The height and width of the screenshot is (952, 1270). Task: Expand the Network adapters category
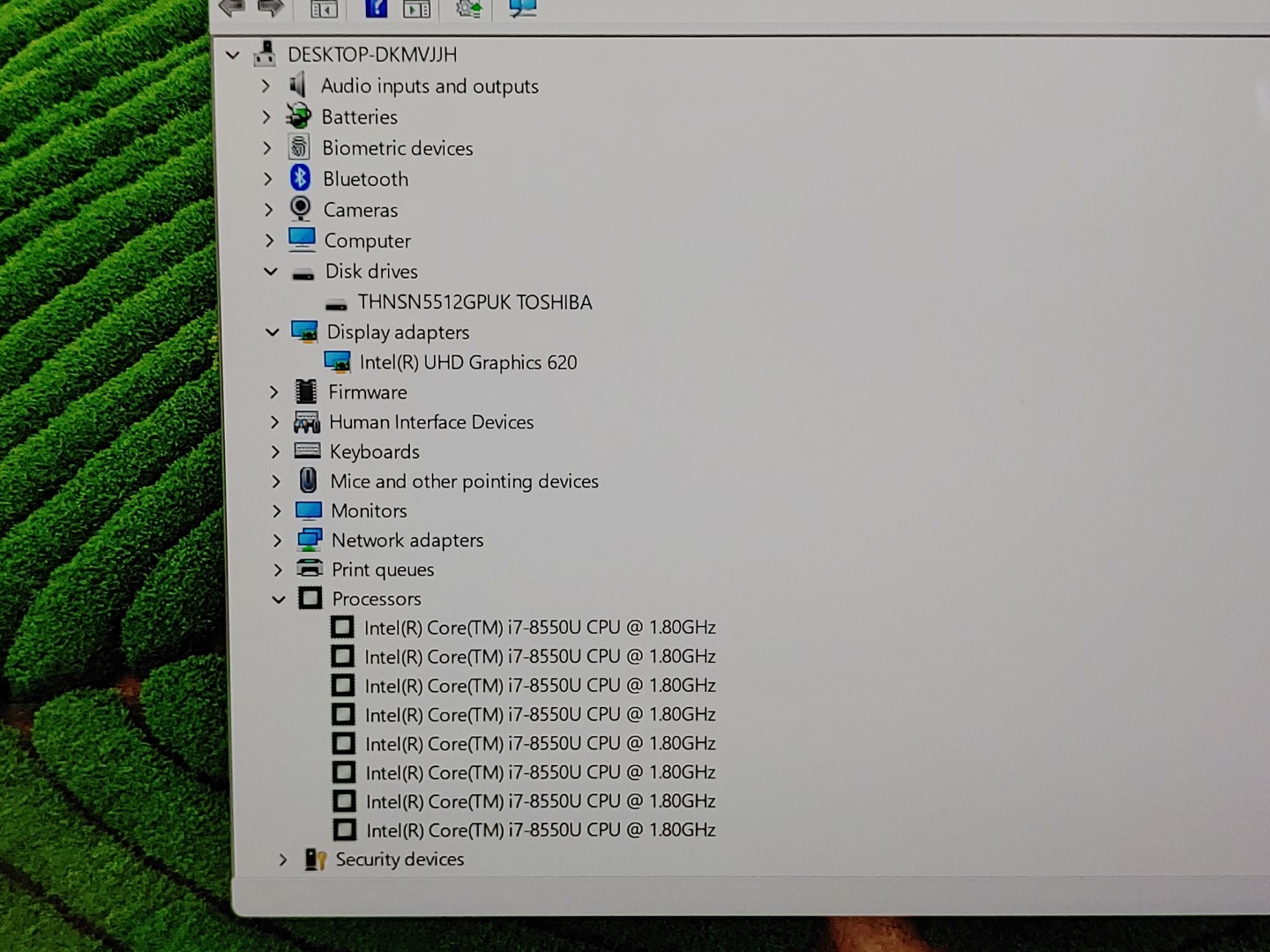[277, 540]
